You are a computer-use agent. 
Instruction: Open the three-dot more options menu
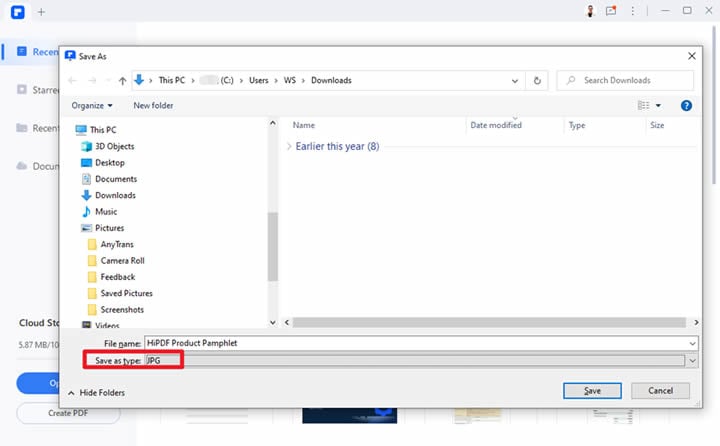(633, 11)
